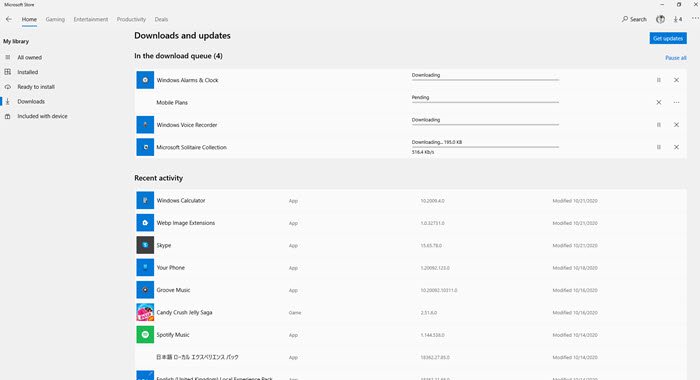This screenshot has width=700, height=380.
Task: Click the Downloads arrow icon in sidebar
Action: coord(8,102)
